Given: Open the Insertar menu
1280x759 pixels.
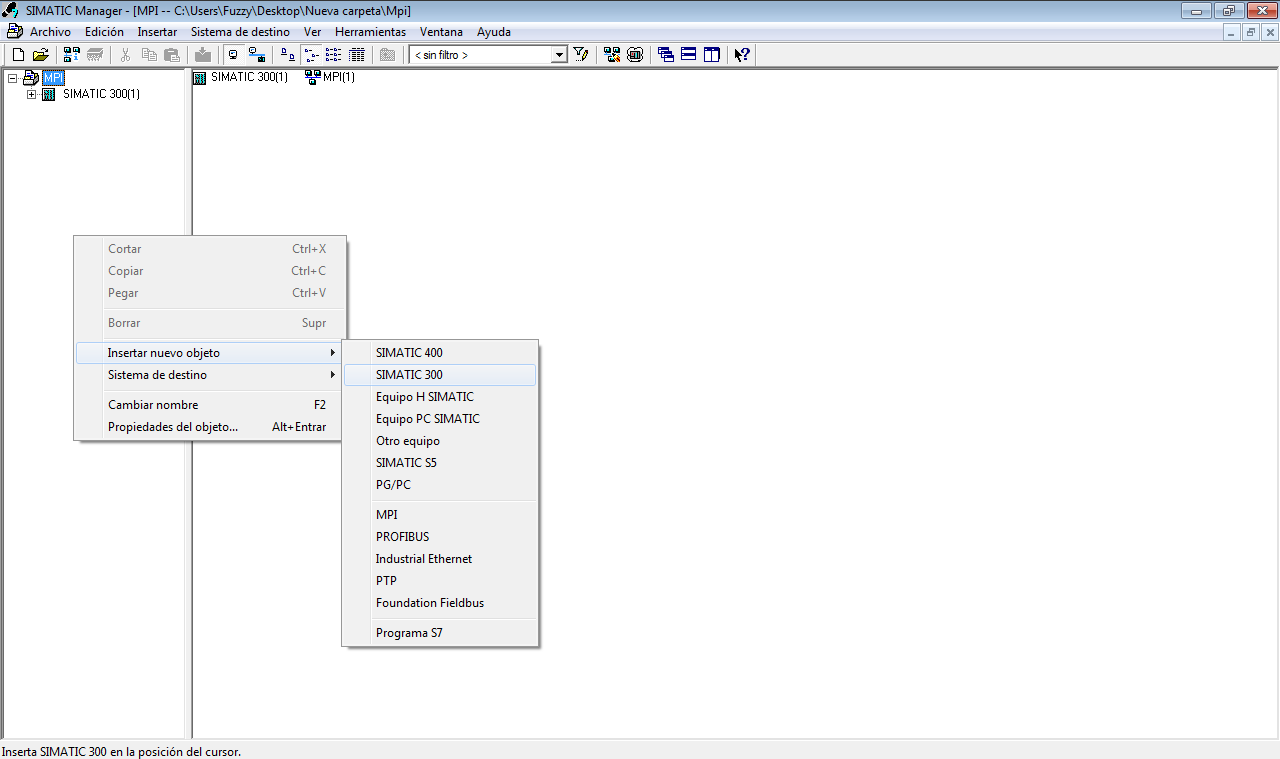Looking at the screenshot, I should tap(157, 32).
